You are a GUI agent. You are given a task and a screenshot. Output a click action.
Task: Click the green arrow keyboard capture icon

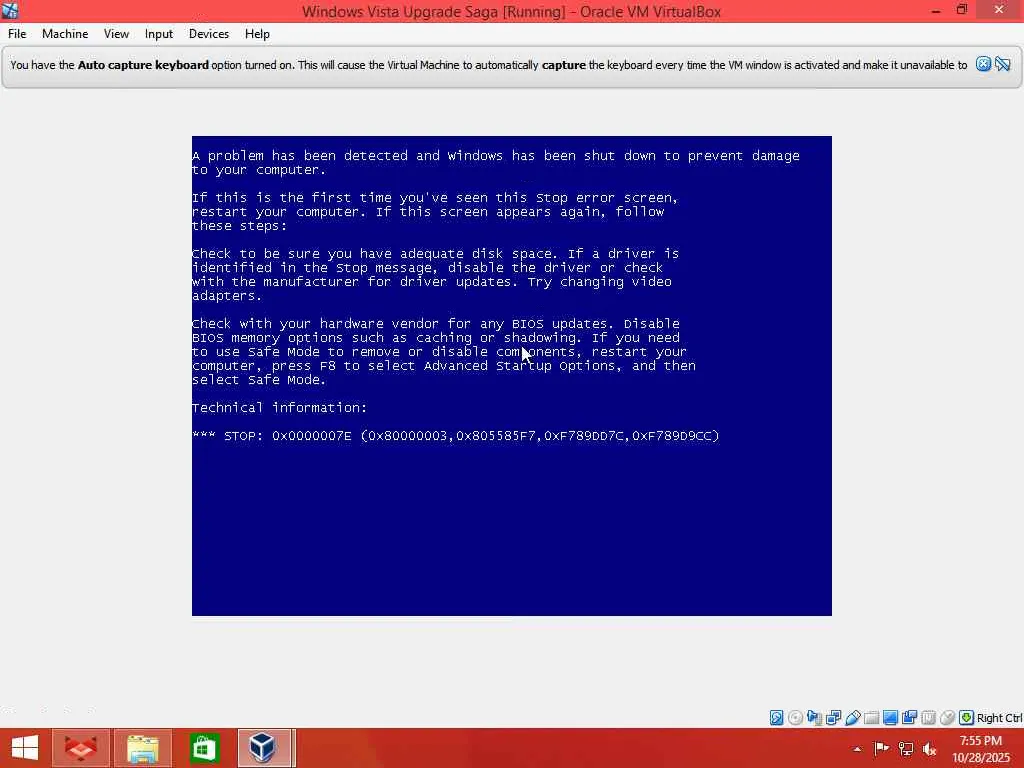point(967,718)
